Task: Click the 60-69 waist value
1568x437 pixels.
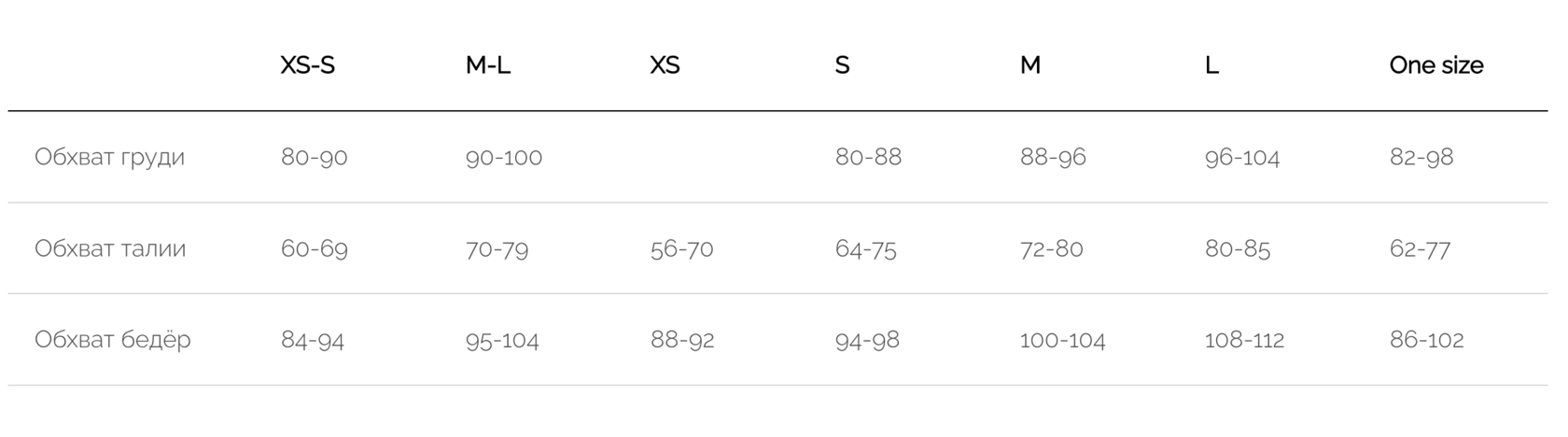Action: [315, 248]
